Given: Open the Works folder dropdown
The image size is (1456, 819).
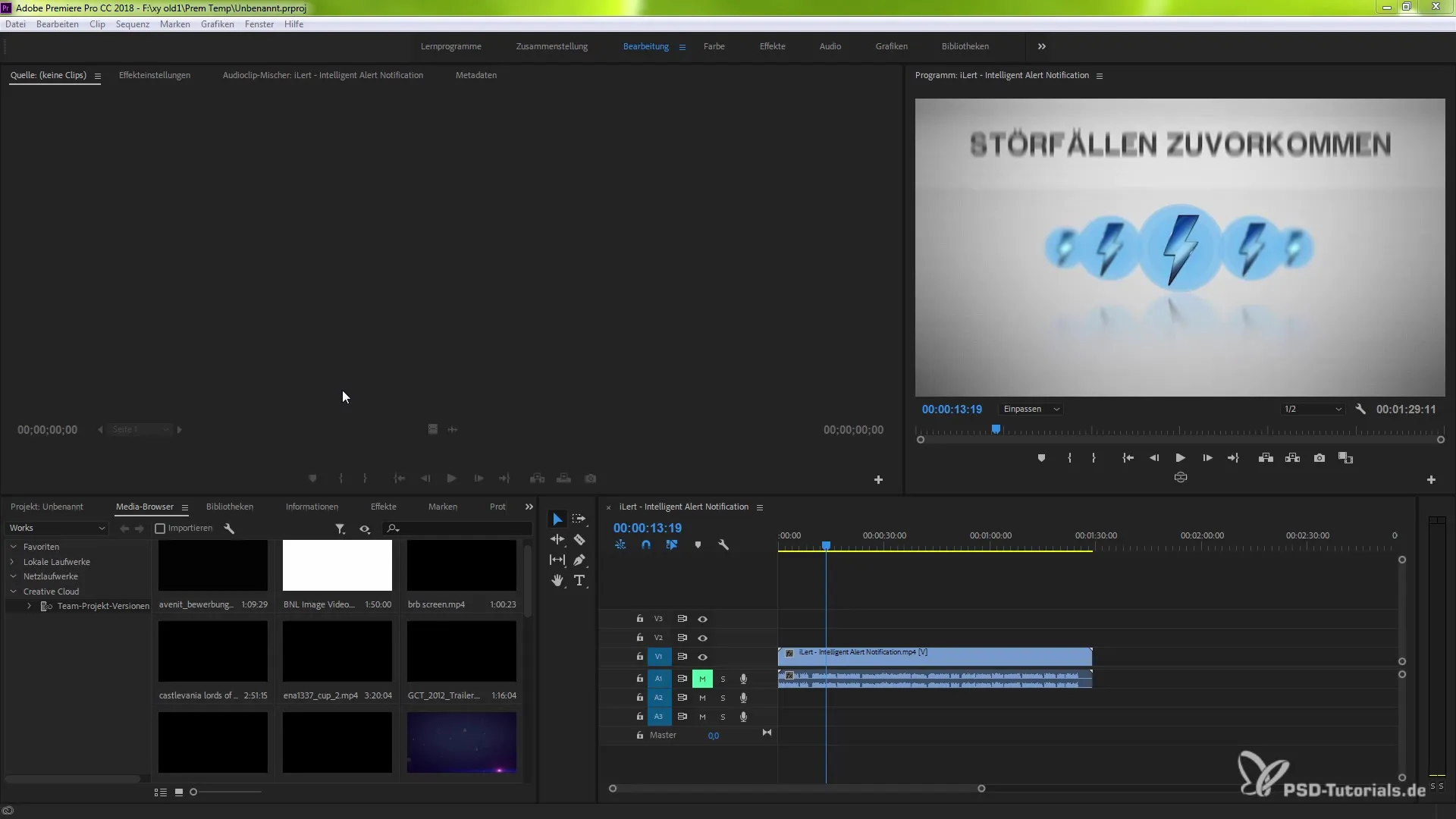Looking at the screenshot, I should point(57,528).
